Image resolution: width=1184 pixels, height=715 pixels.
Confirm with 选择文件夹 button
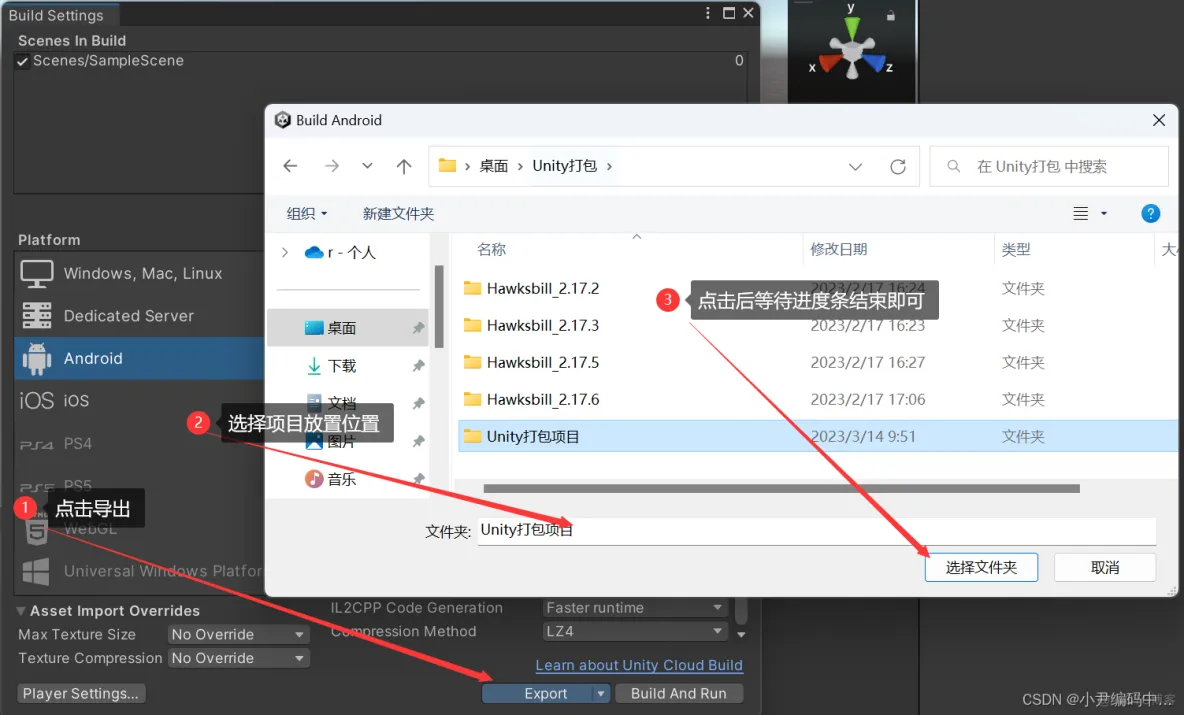click(981, 567)
